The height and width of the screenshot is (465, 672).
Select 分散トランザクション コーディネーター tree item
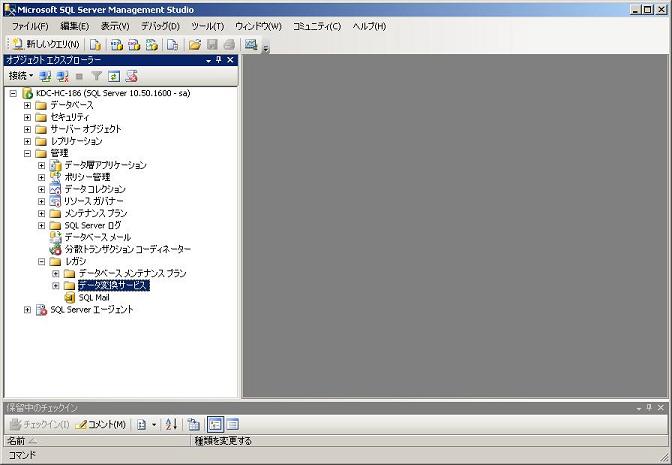(x=128, y=249)
